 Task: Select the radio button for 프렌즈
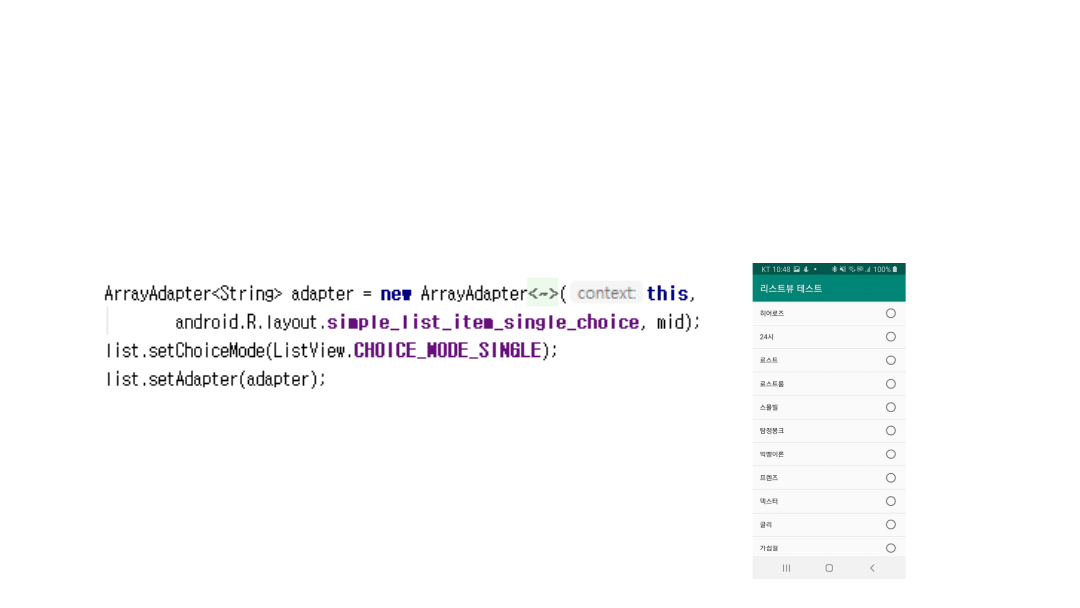[890, 478]
